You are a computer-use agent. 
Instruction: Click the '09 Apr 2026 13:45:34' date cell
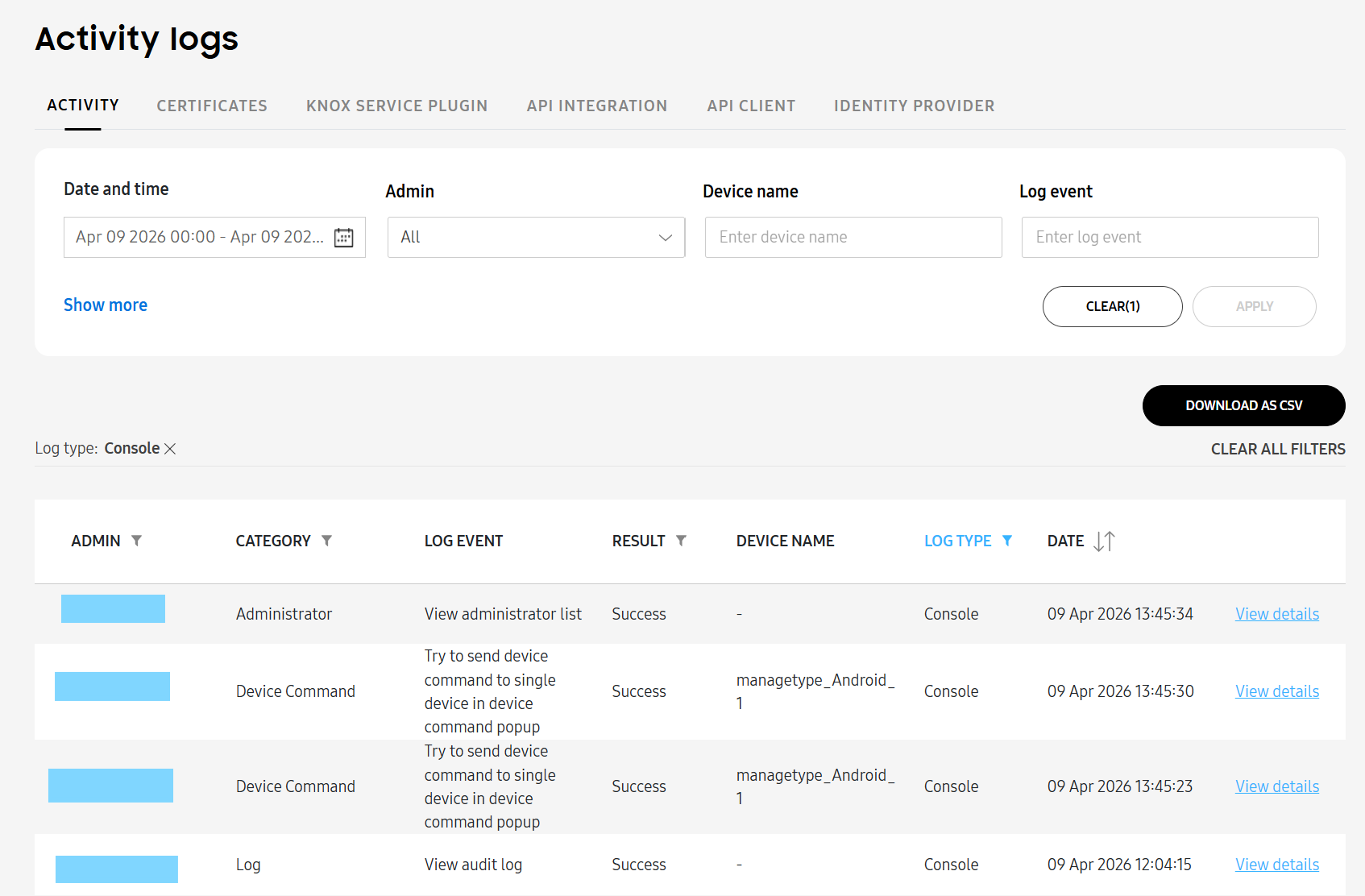click(1120, 614)
